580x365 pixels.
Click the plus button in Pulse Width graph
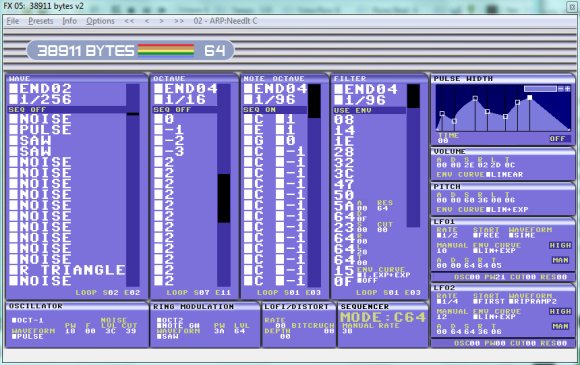[567, 89]
